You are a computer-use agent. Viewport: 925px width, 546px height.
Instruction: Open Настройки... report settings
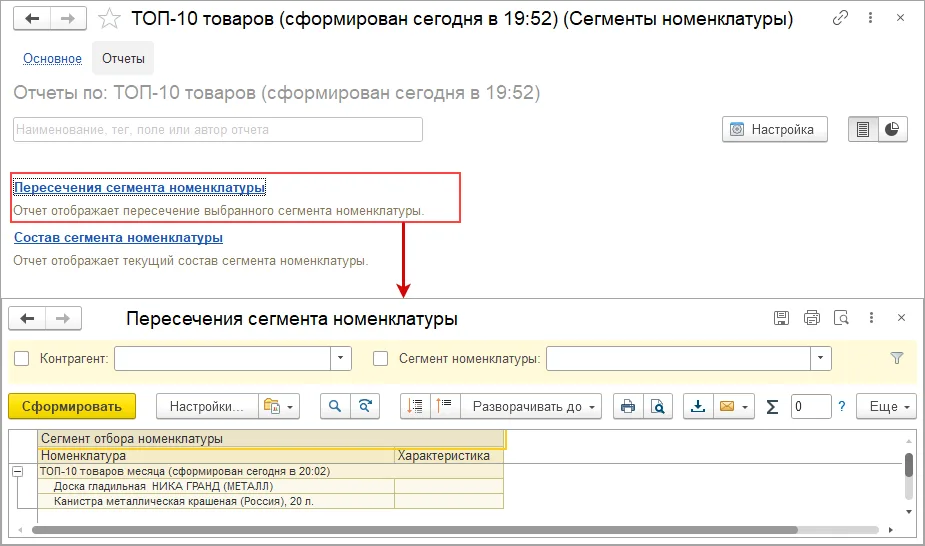coord(207,406)
